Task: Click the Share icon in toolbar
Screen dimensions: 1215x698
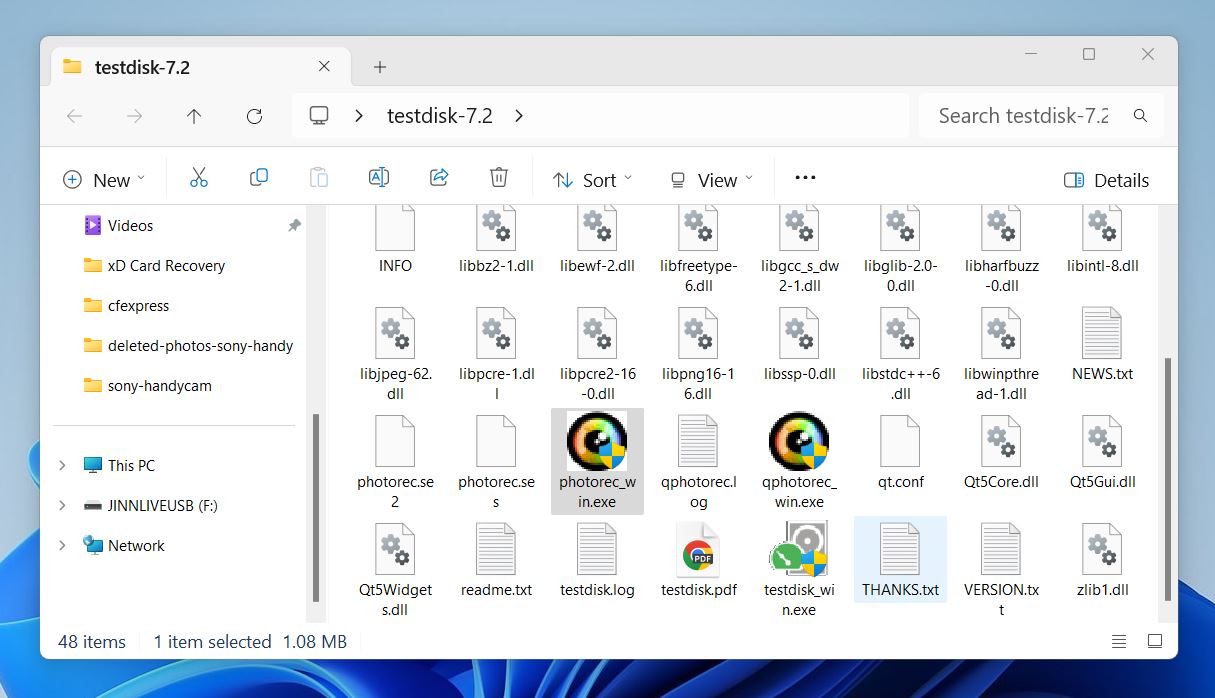Action: tap(439, 178)
